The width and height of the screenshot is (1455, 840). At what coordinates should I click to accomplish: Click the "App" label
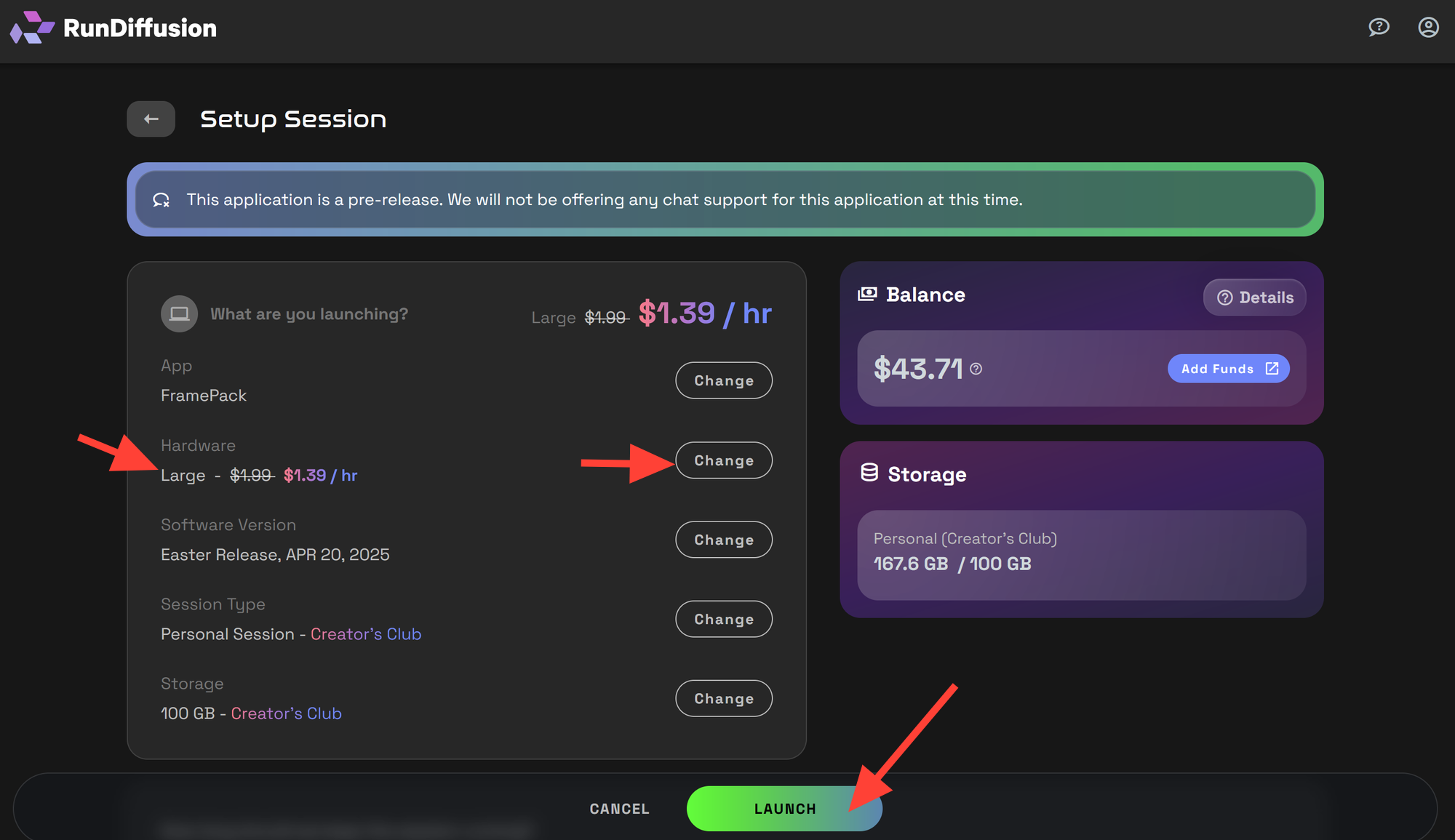pyautogui.click(x=176, y=366)
